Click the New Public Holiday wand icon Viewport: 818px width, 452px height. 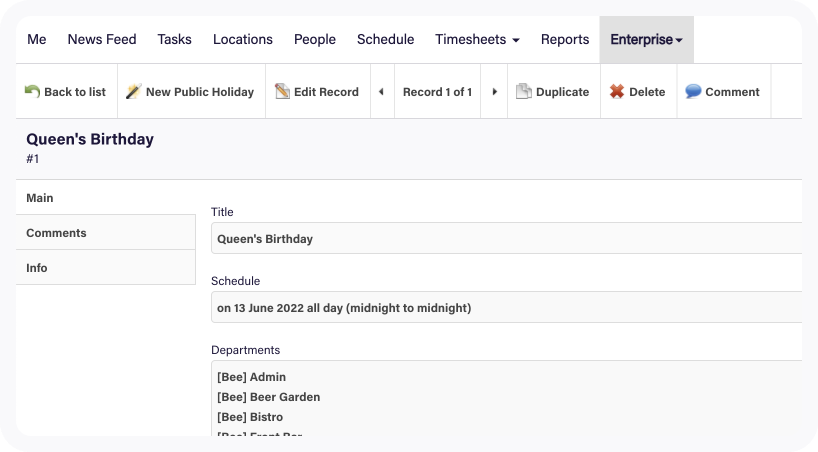(133, 92)
